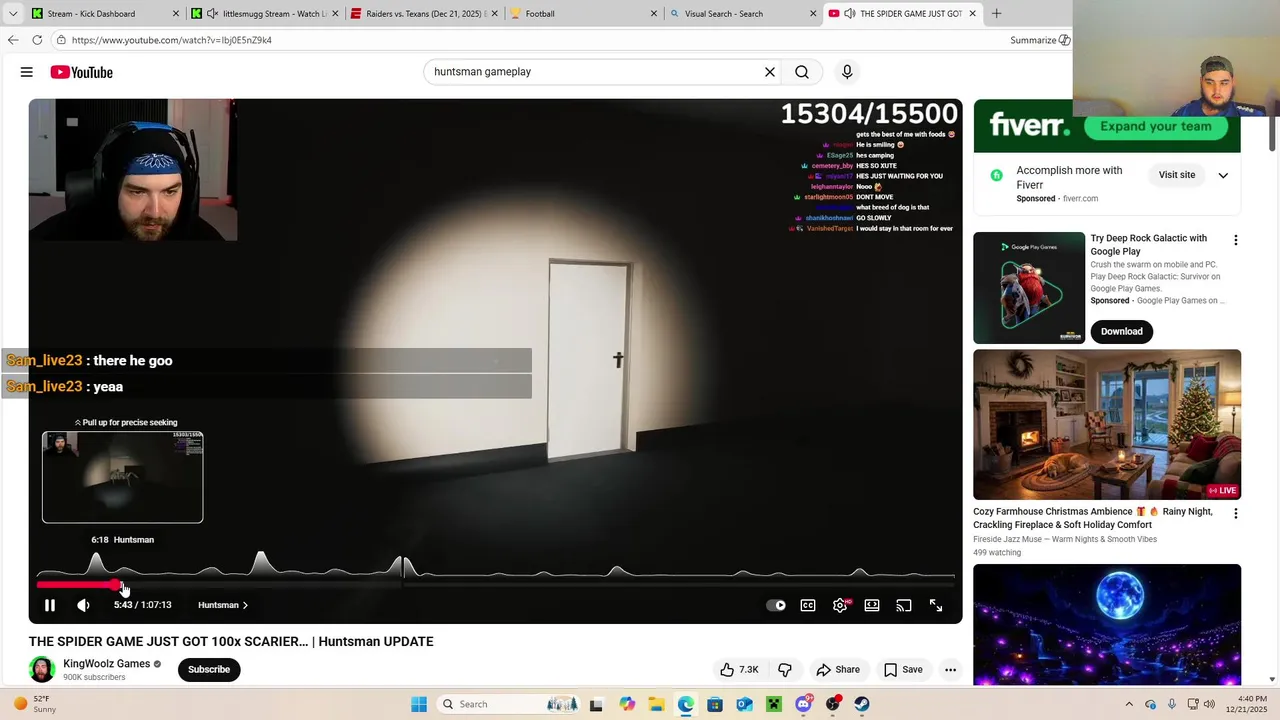This screenshot has width=1280, height=720.
Task: Search with voice microphone
Action: point(847,72)
